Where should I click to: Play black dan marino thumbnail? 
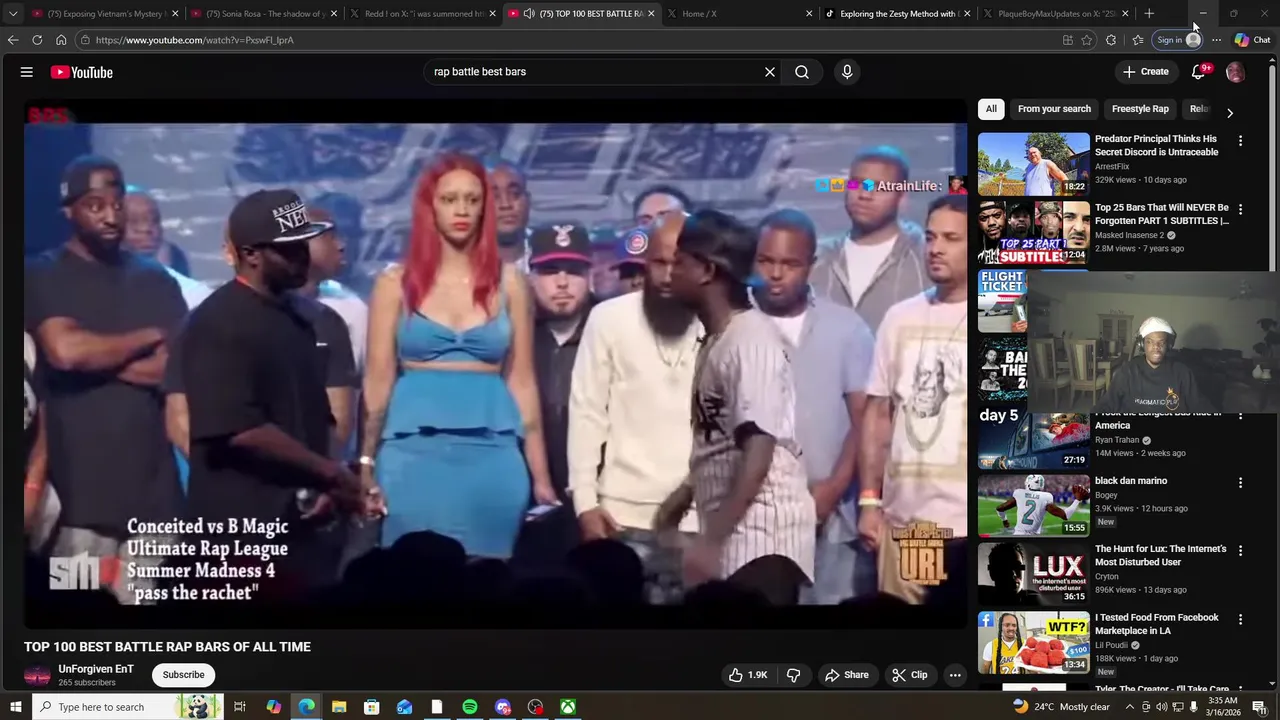click(x=1034, y=506)
